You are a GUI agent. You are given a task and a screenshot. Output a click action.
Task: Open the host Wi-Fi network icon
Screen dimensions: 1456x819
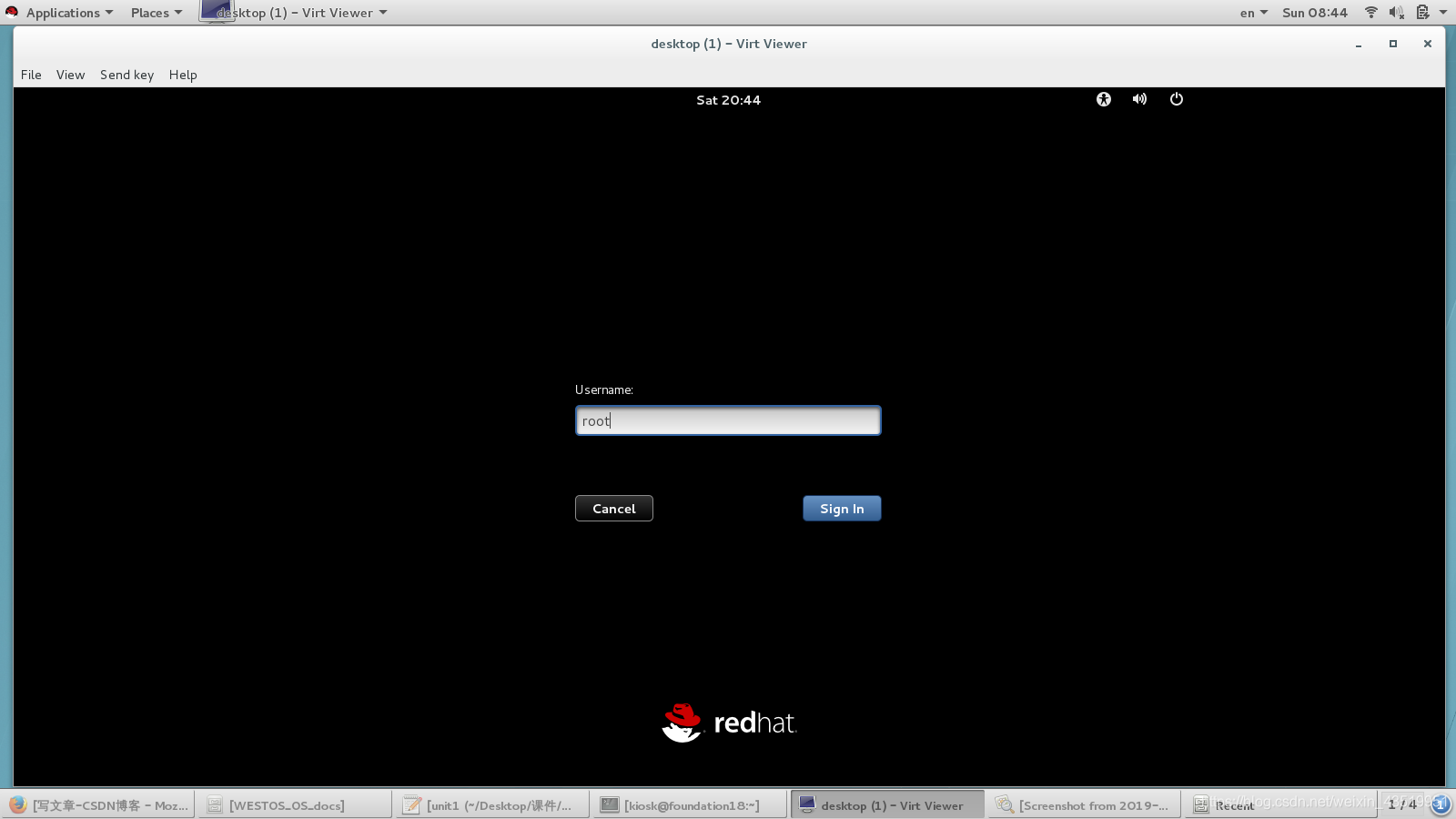[1371, 13]
